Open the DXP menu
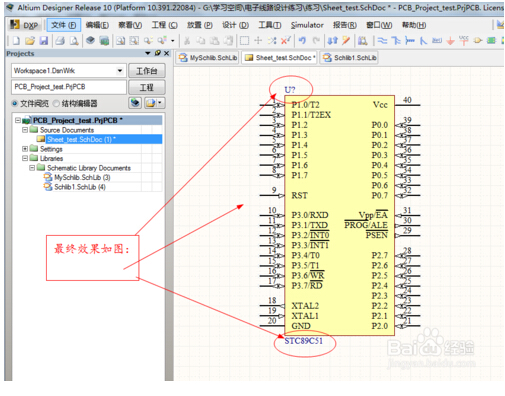This screenshot has width=505, height=396. coord(24,25)
